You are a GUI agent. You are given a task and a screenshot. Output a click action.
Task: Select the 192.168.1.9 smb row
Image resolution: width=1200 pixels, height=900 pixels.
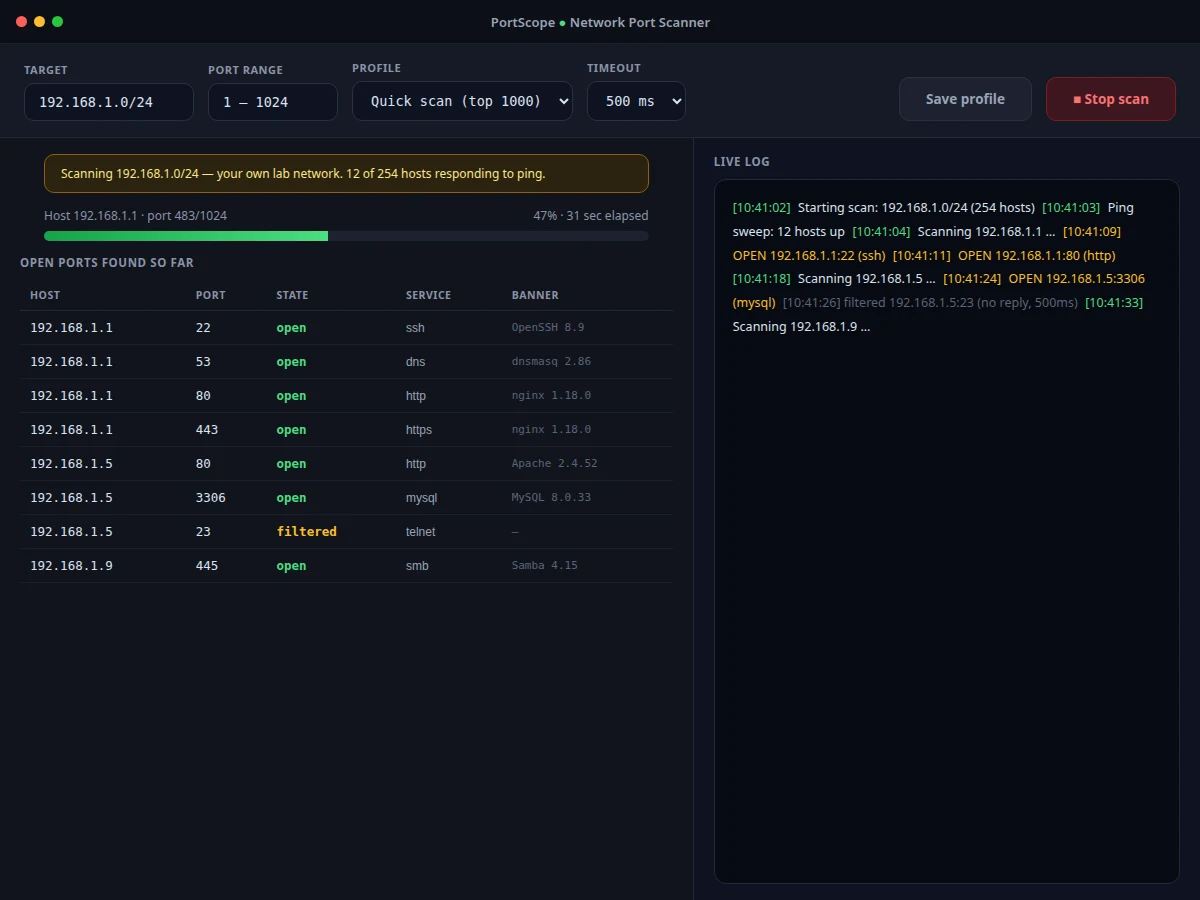[x=346, y=566]
